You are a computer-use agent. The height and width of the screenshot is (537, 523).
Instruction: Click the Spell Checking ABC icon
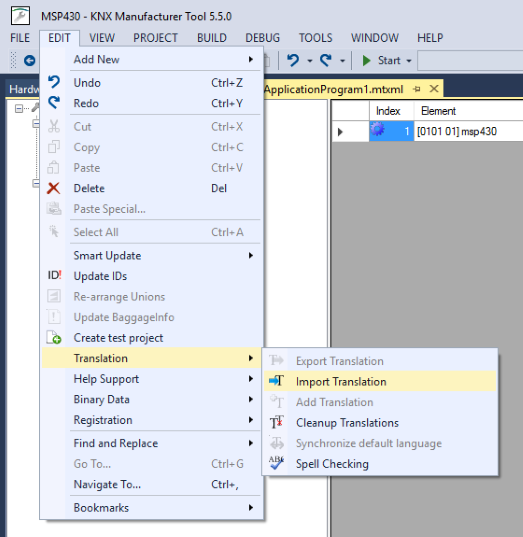click(276, 463)
